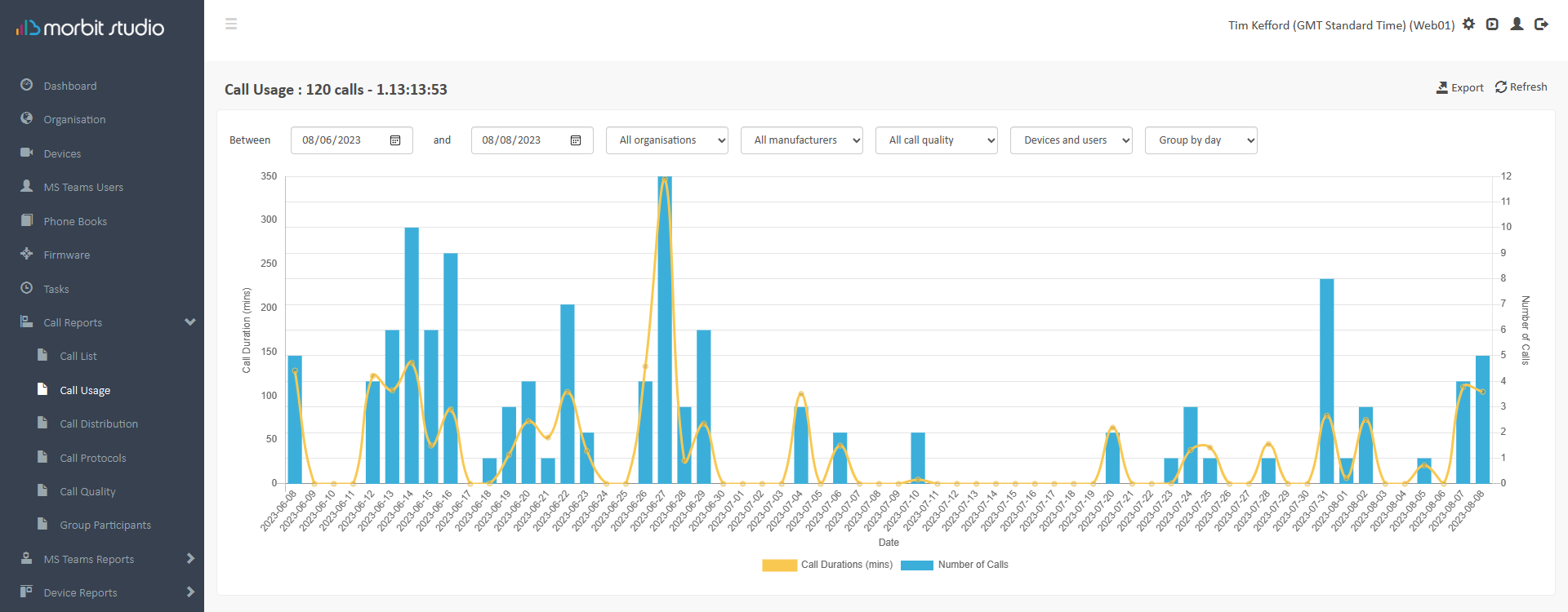Image resolution: width=1568 pixels, height=612 pixels.
Task: Toggle Call Durations legend series
Action: [827, 565]
